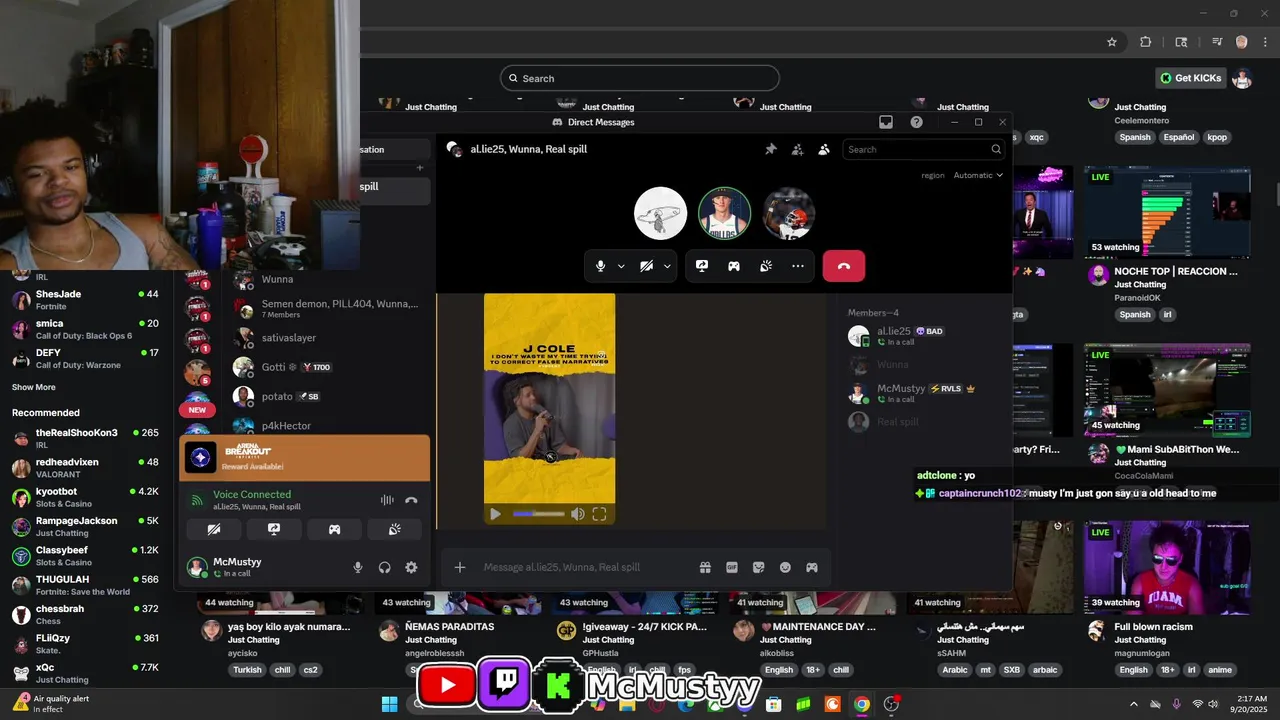Open the Air quality alert widget
The height and width of the screenshot is (720, 1280).
(x=50, y=704)
